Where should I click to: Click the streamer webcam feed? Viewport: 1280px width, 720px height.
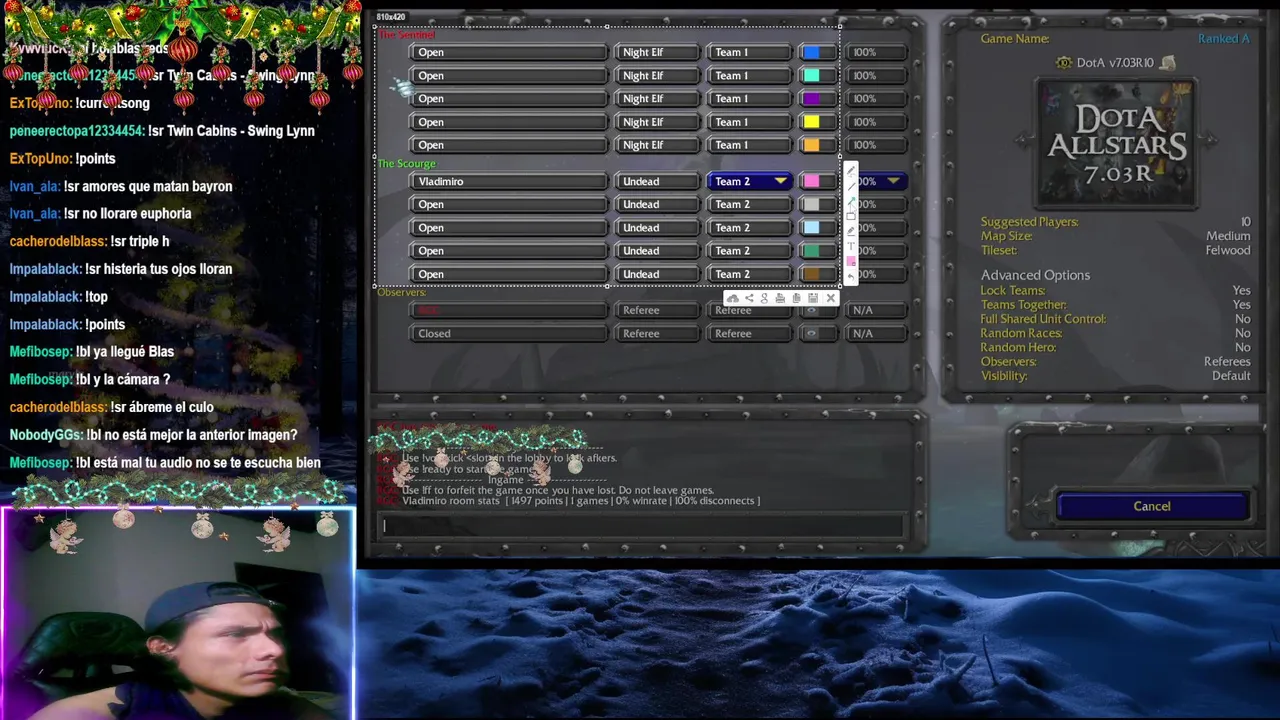click(178, 614)
